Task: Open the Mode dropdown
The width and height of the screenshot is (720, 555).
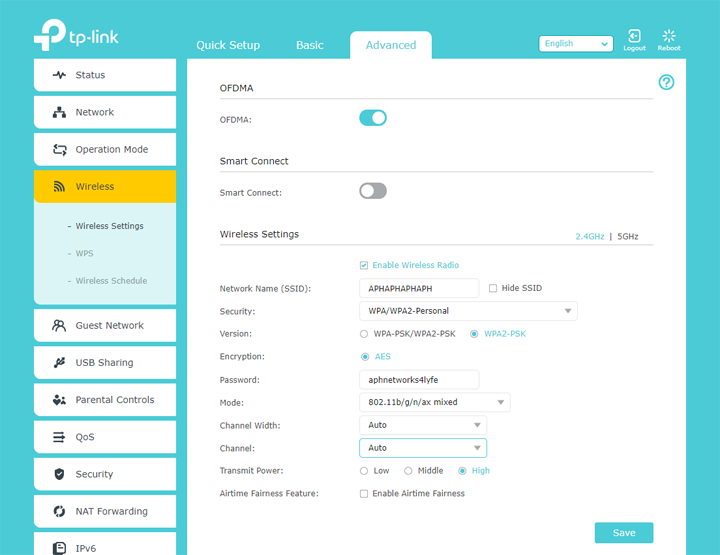Action: click(434, 402)
